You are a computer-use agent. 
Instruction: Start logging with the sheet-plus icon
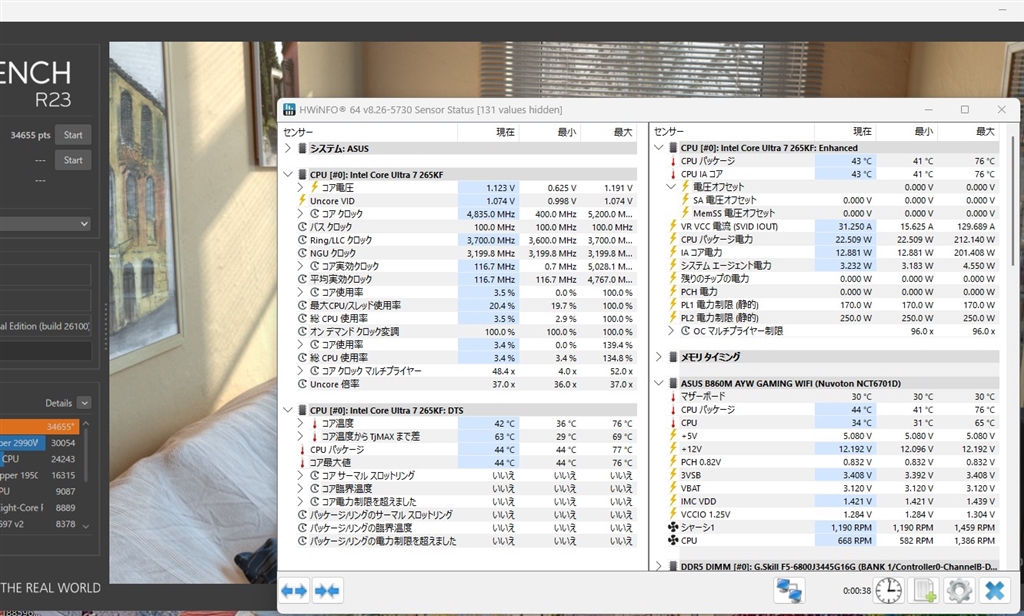924,591
